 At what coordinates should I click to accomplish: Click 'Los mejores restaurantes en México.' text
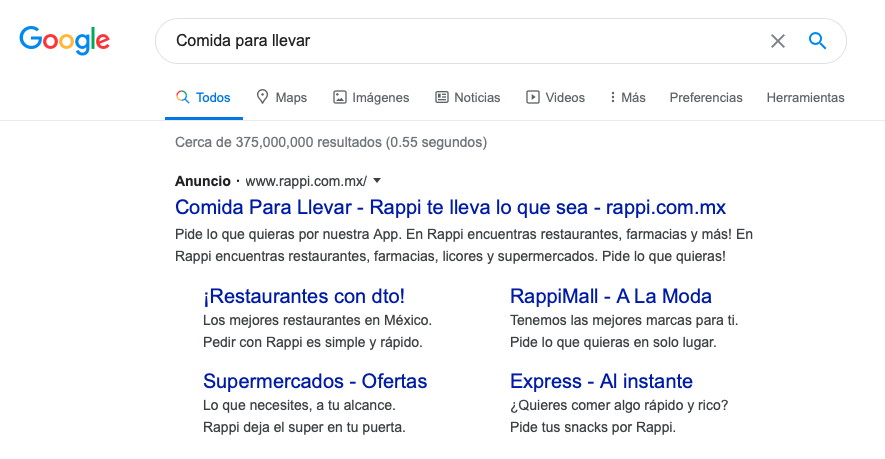tap(317, 320)
